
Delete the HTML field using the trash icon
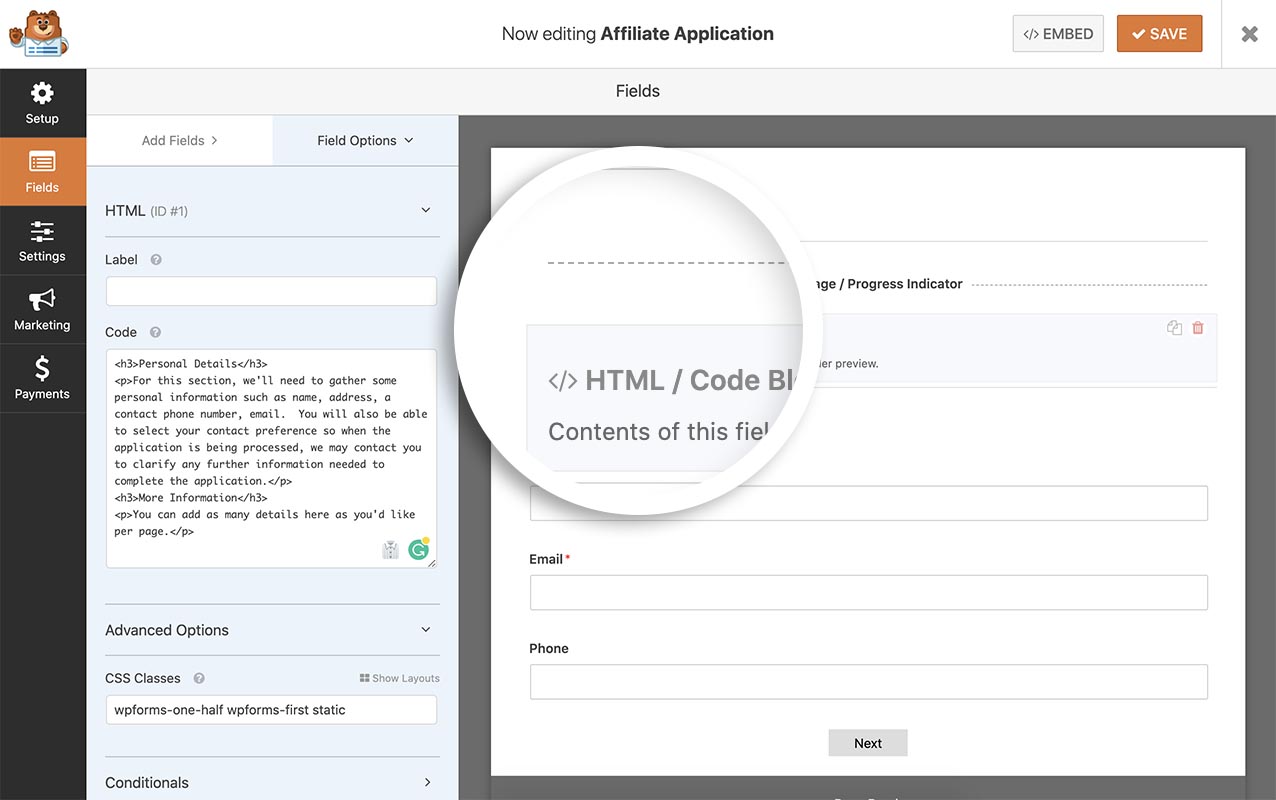(1197, 327)
